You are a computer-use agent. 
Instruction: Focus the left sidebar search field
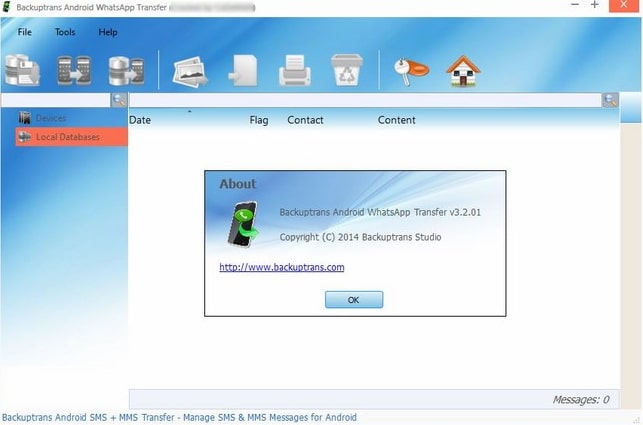(x=55, y=100)
